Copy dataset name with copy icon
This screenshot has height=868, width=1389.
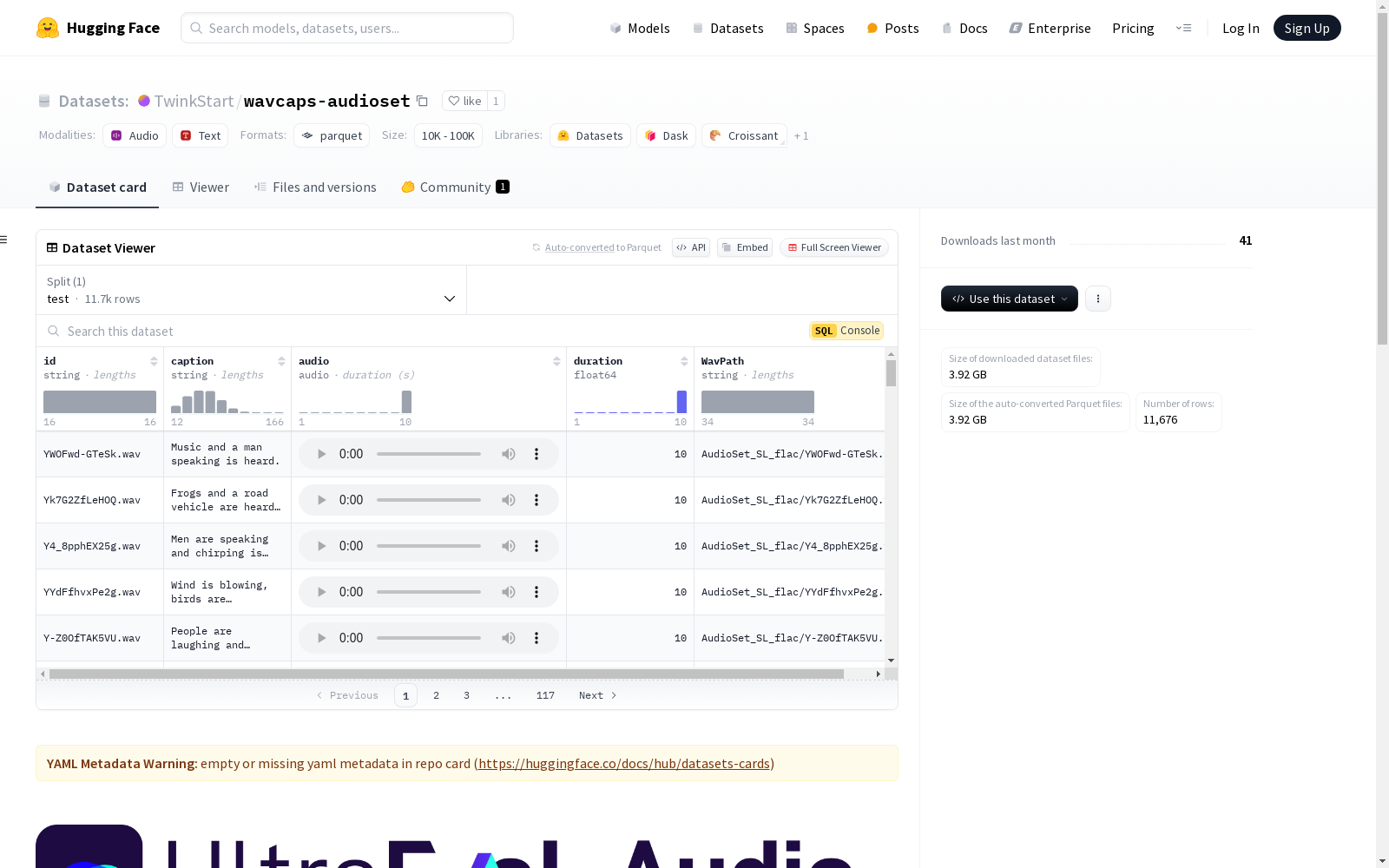pyautogui.click(x=423, y=101)
